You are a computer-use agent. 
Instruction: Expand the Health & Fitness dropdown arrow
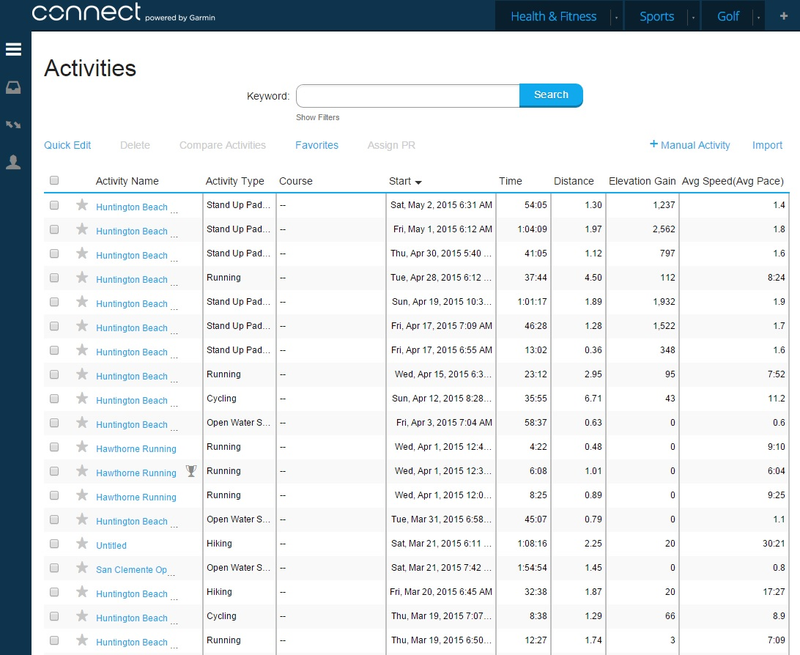point(616,17)
